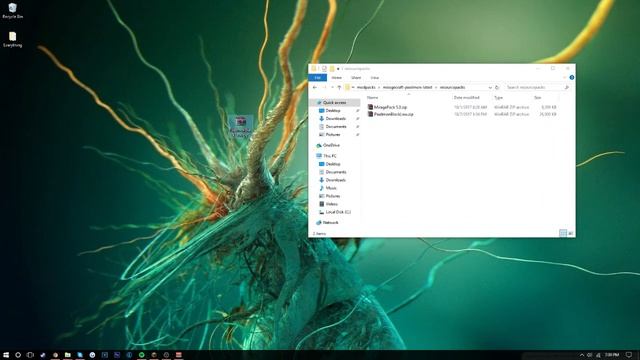Refresh the current folder

(497, 87)
